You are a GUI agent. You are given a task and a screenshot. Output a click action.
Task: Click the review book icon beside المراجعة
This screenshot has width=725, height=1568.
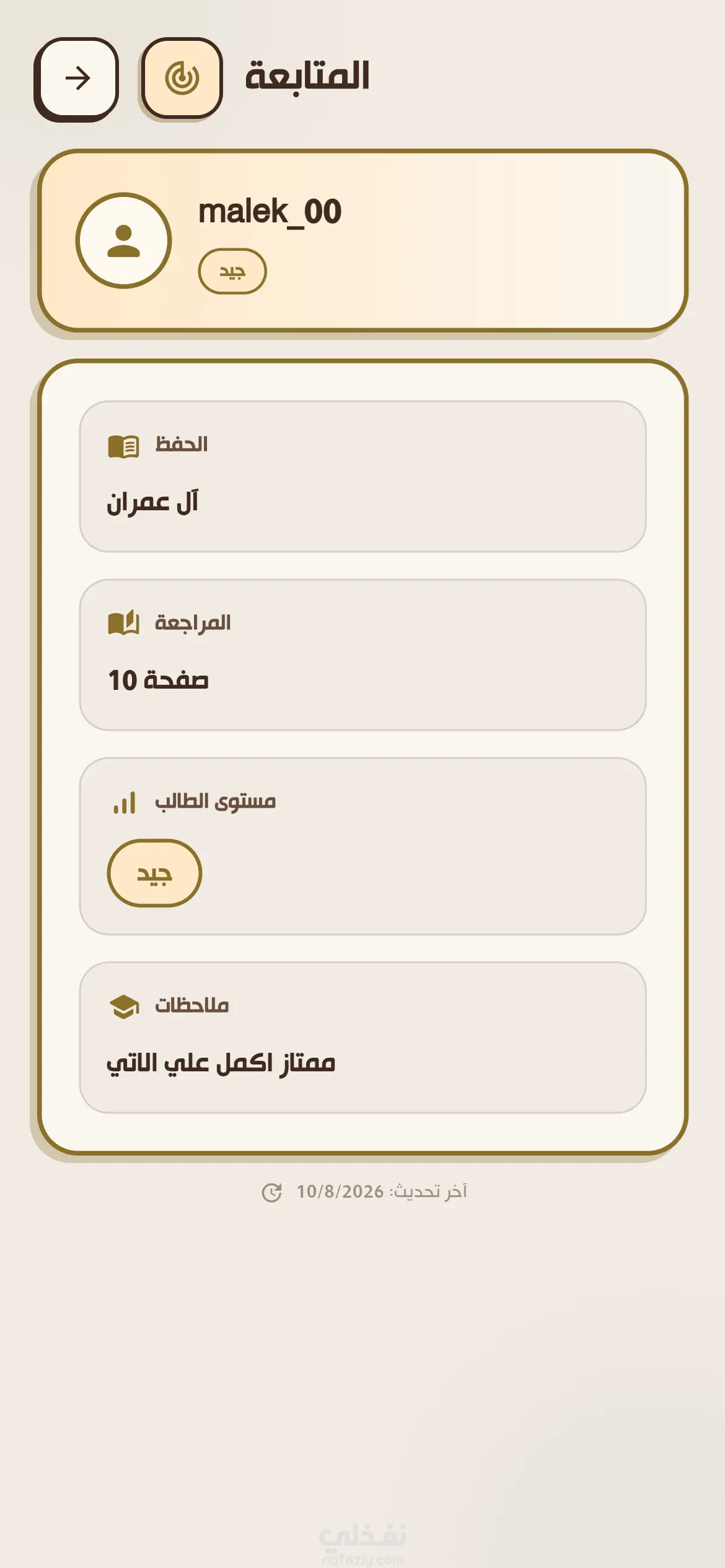(123, 623)
